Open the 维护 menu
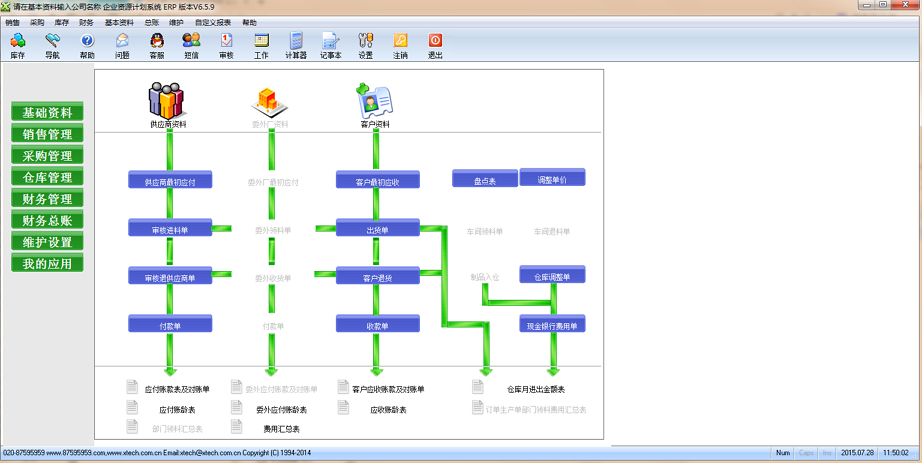This screenshot has height=463, width=922. pyautogui.click(x=176, y=23)
